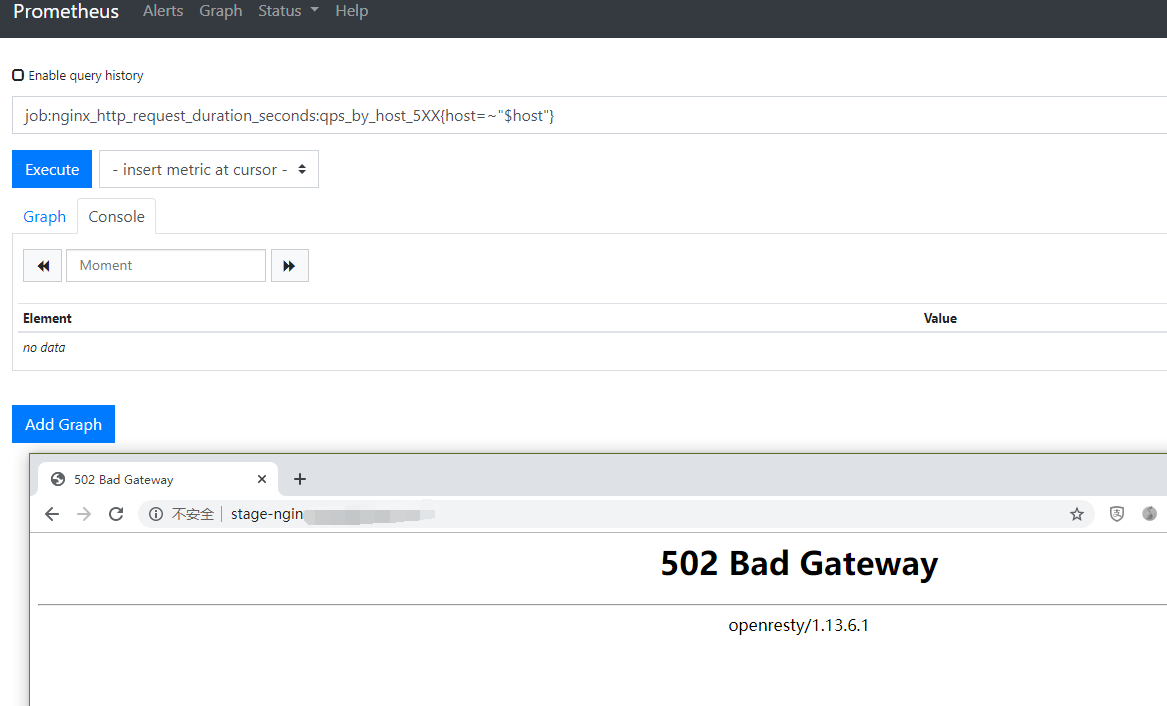The height and width of the screenshot is (706, 1167).
Task: Open the Graph page in the navbar
Action: click(x=220, y=11)
